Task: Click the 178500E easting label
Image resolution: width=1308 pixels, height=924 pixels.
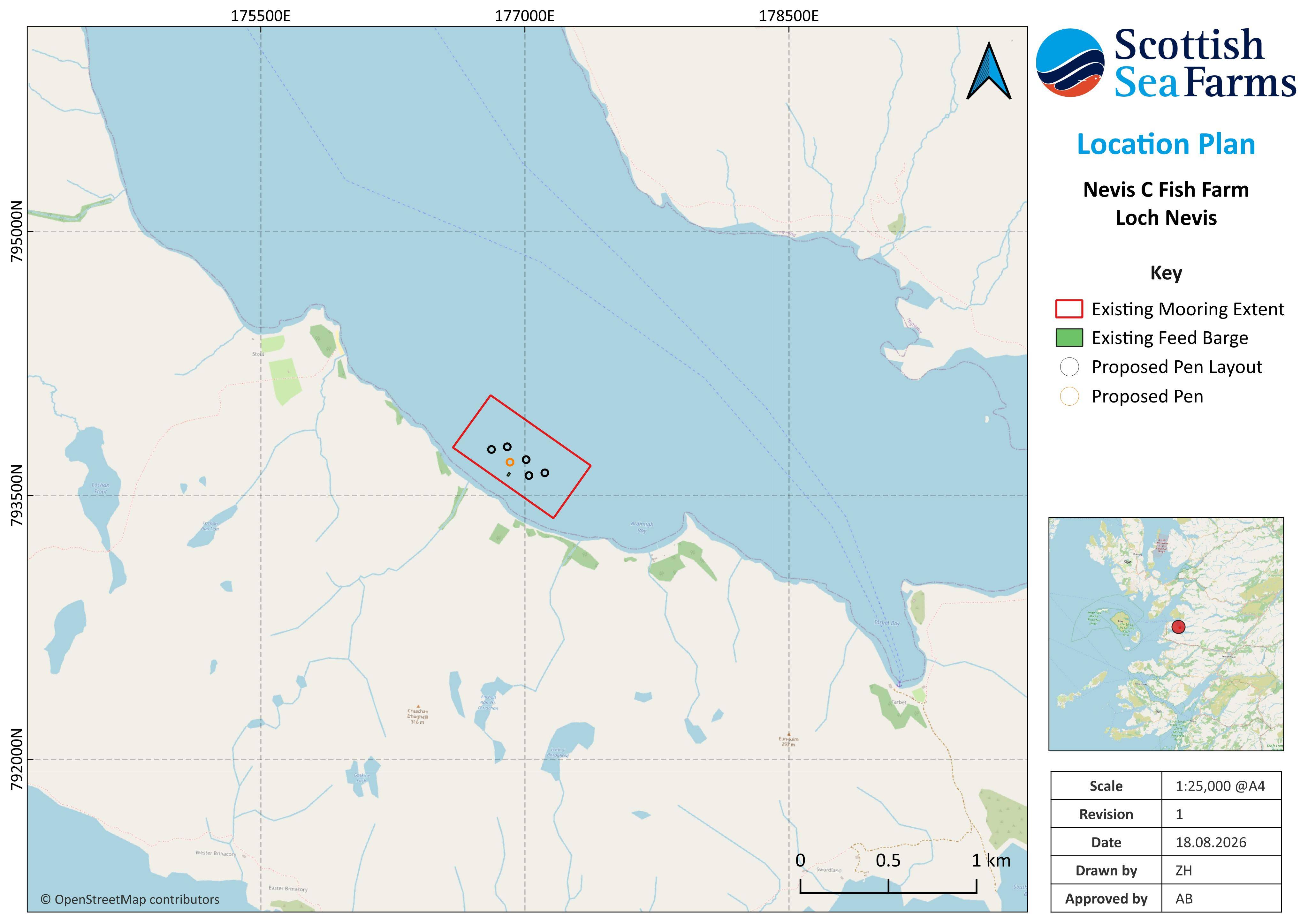Action: point(788,16)
